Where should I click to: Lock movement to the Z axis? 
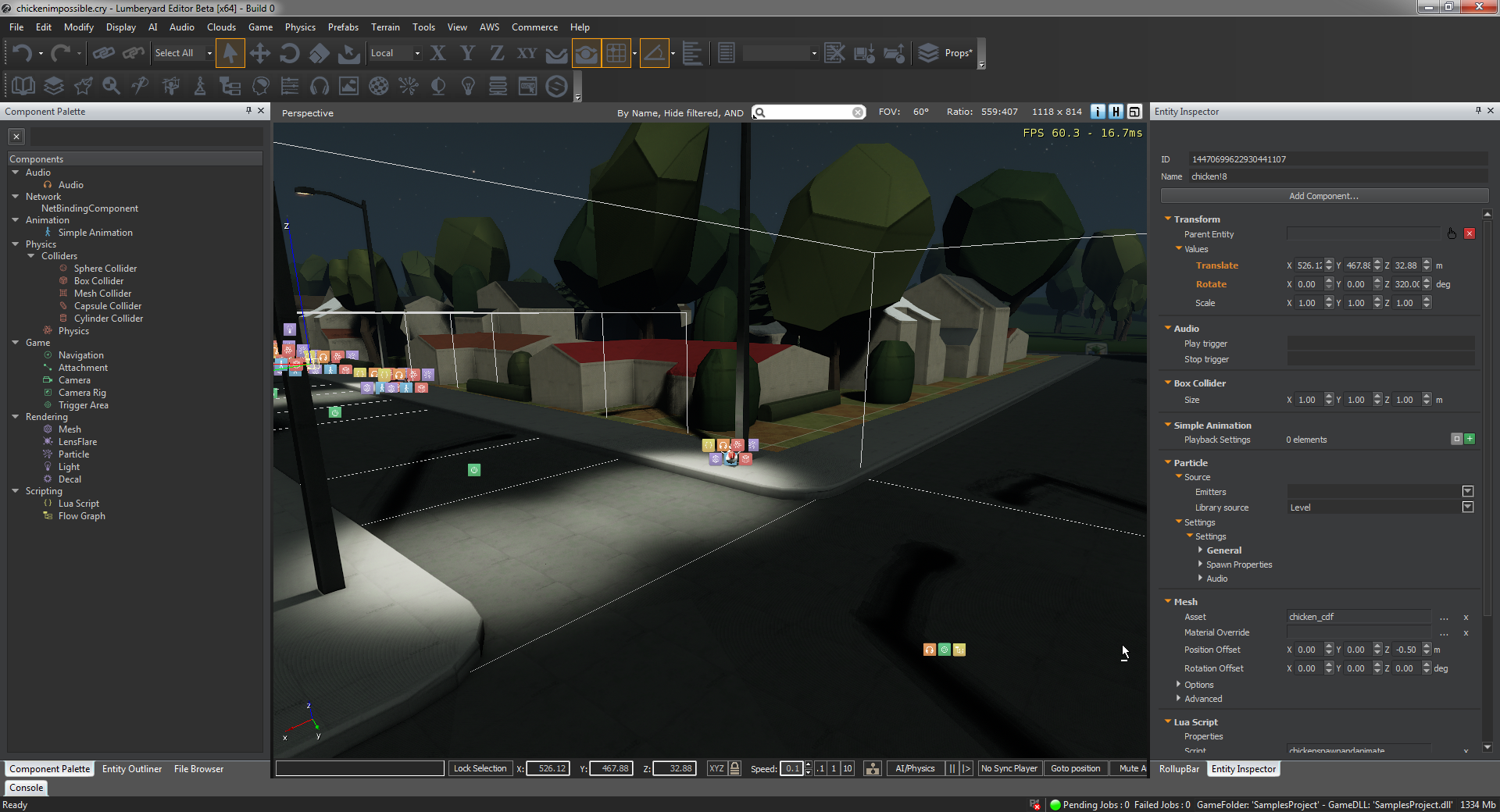[x=497, y=53]
